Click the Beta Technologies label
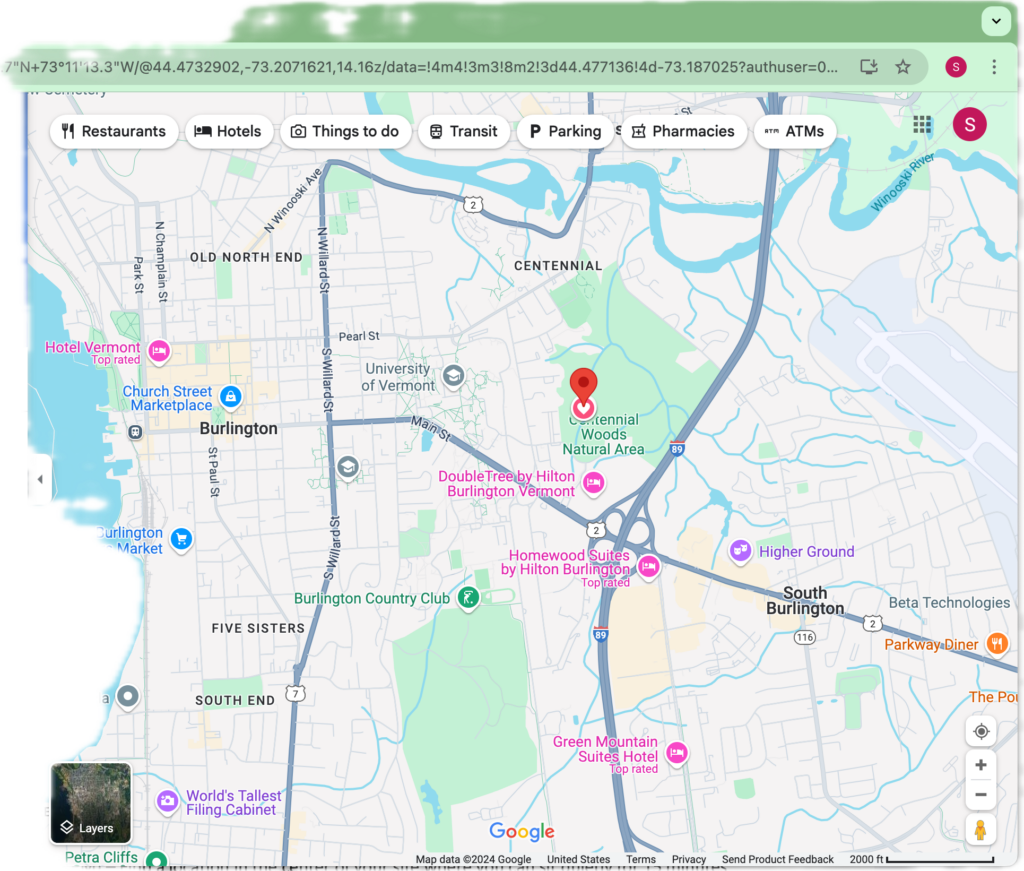1024x871 pixels. (x=949, y=603)
